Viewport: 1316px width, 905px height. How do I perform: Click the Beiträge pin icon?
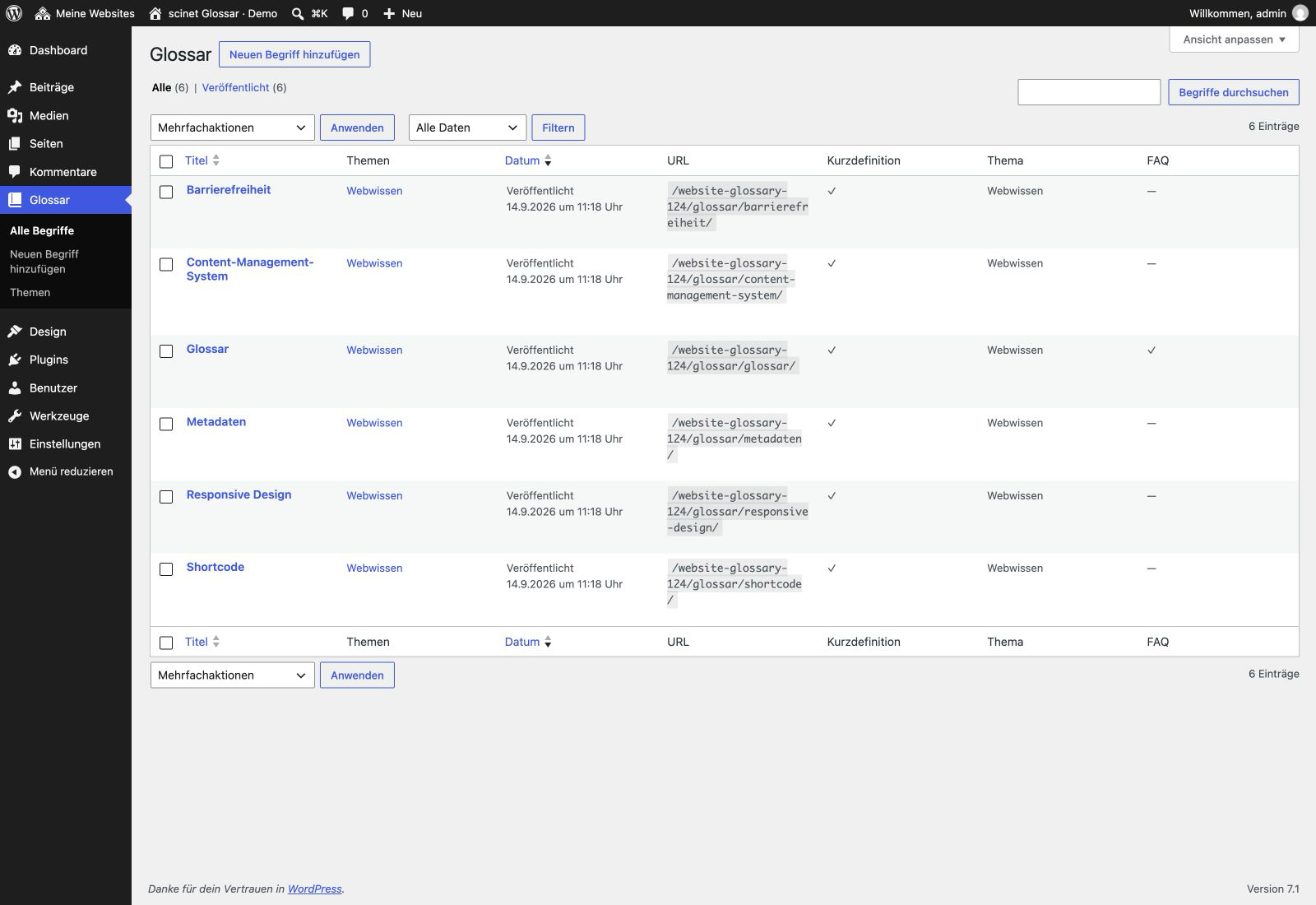tap(15, 87)
